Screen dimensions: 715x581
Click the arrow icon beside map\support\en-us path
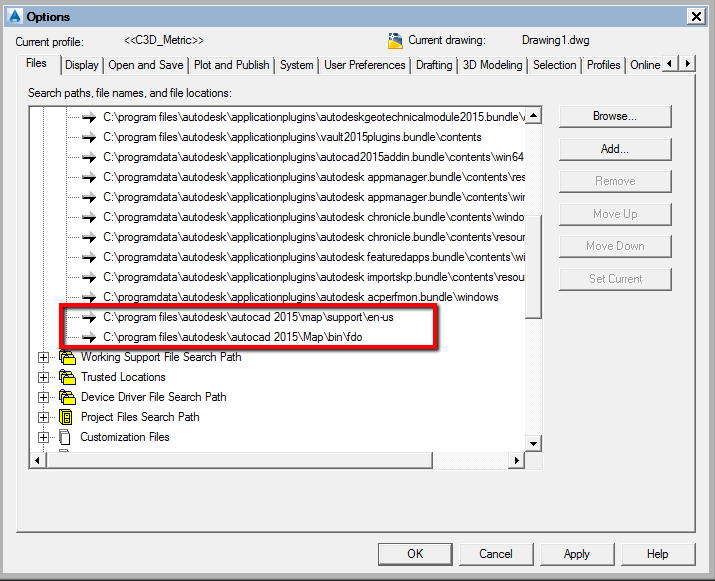coord(89,317)
